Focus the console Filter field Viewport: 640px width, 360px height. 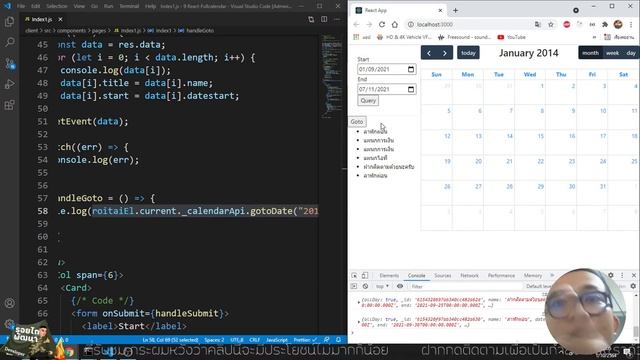click(x=465, y=287)
